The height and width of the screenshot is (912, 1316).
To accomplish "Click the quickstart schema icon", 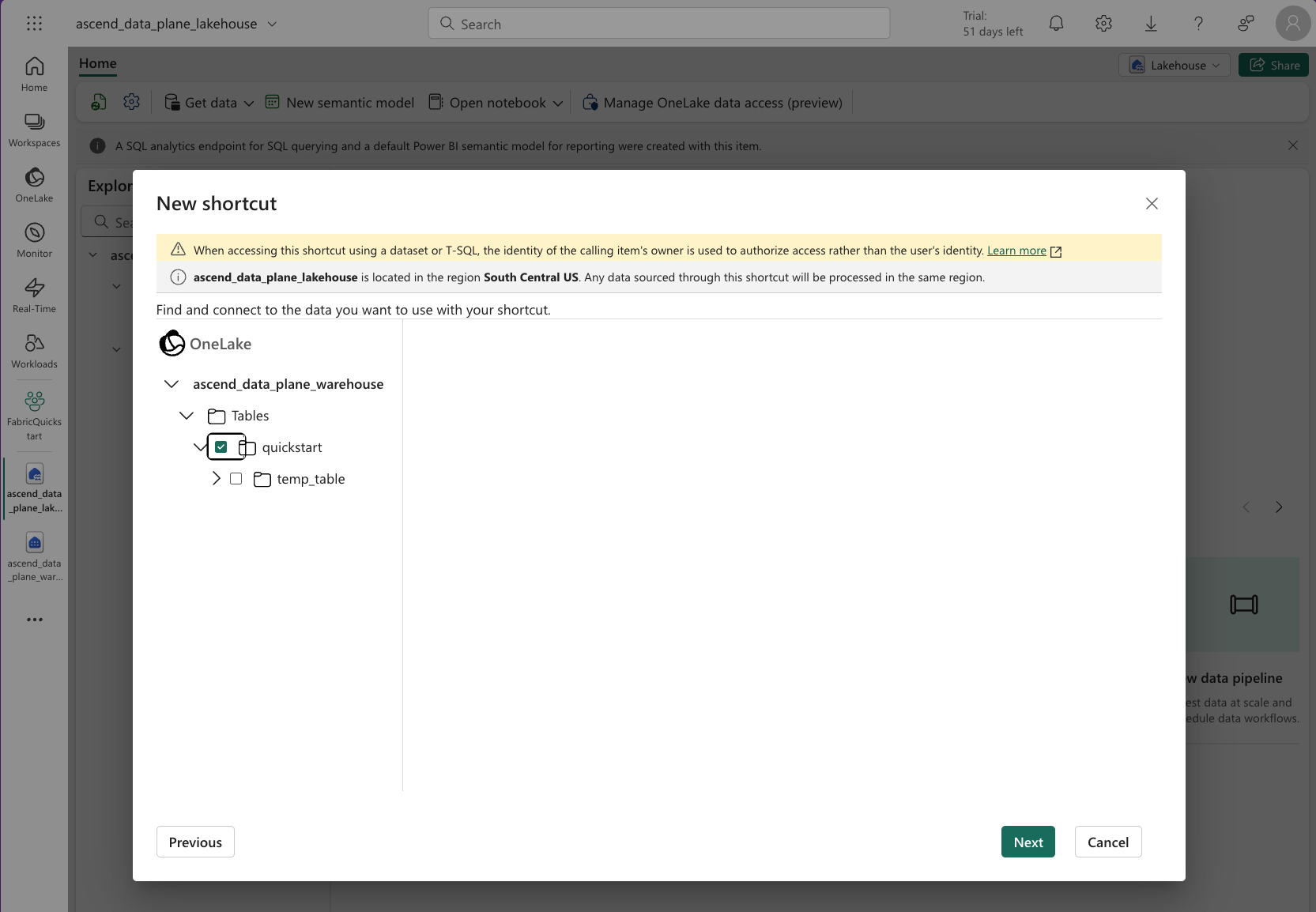I will pos(247,447).
